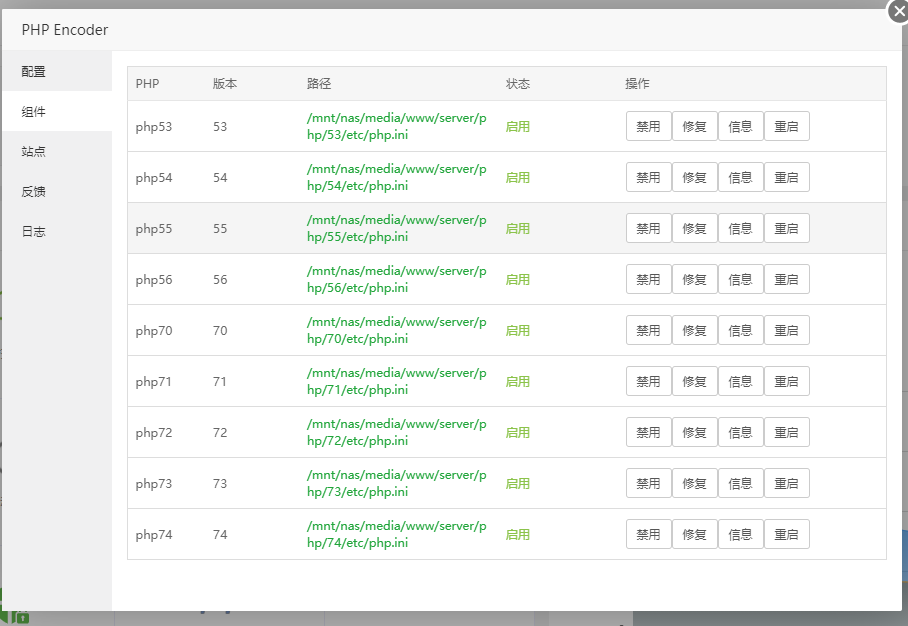This screenshot has width=908, height=626.
Task: View 信息 for php54
Action: coord(740,177)
